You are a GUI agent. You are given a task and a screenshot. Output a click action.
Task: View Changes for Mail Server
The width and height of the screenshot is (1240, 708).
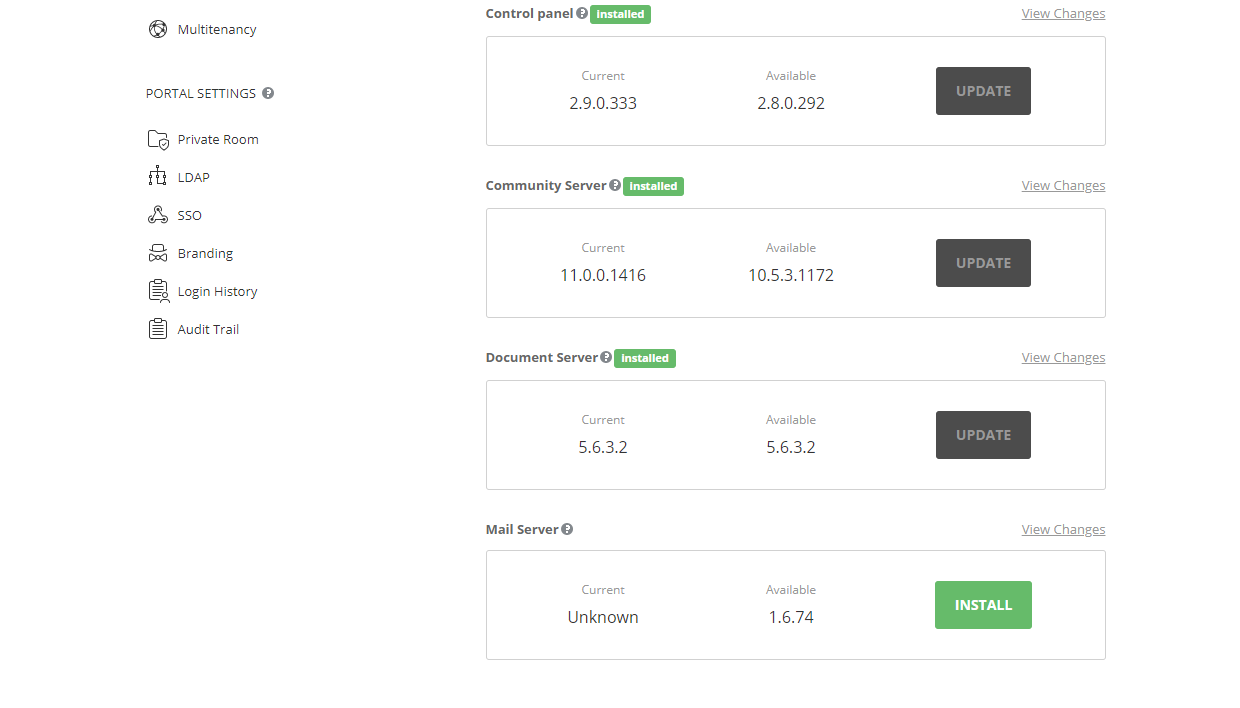tap(1063, 529)
